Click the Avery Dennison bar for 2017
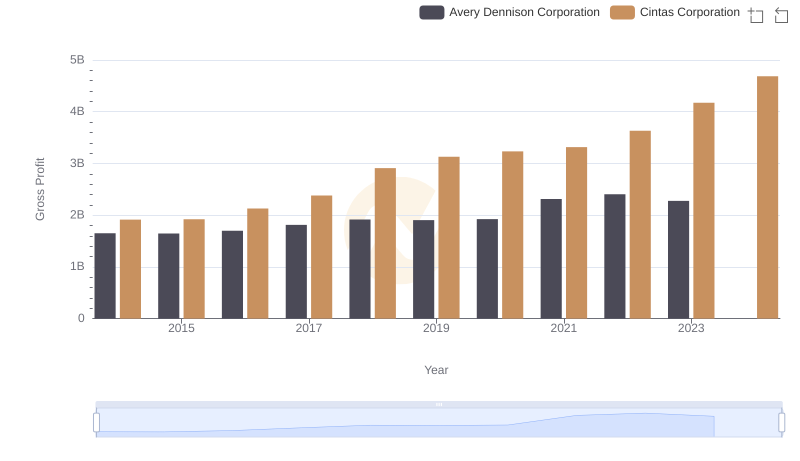The height and width of the screenshot is (461, 800). point(296,272)
